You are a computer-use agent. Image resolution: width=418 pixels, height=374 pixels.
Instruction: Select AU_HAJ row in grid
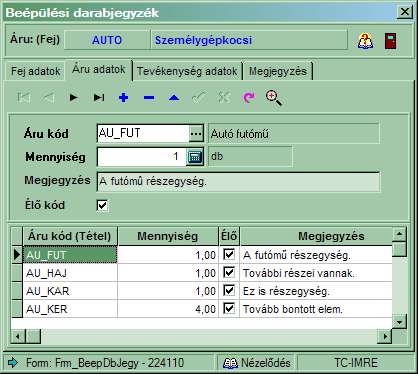point(70,273)
